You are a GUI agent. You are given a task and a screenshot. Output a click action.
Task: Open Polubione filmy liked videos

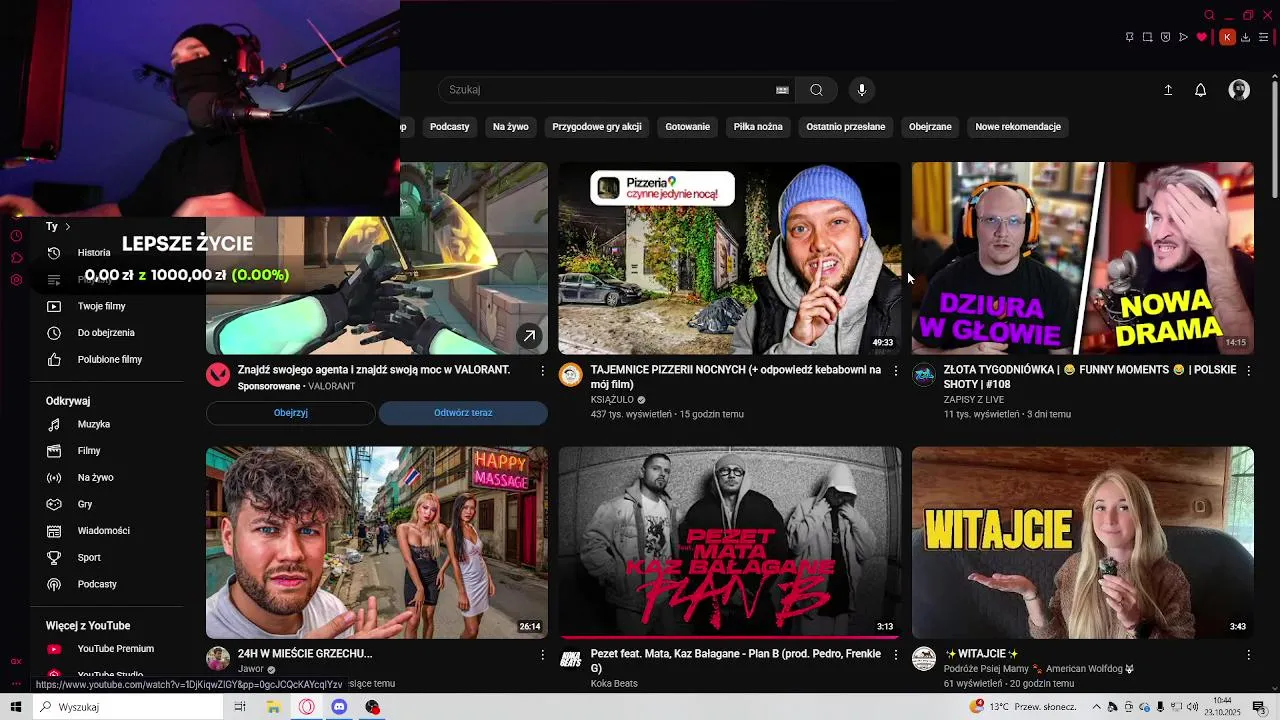110,359
